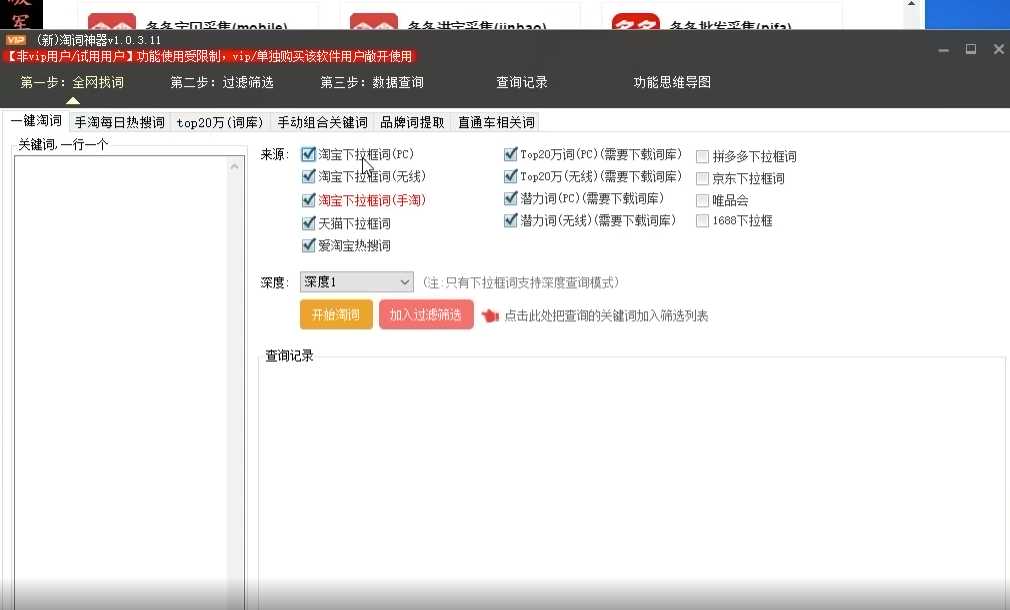Select the 一键淘词 tab
The image size is (1010, 610).
(x=36, y=121)
